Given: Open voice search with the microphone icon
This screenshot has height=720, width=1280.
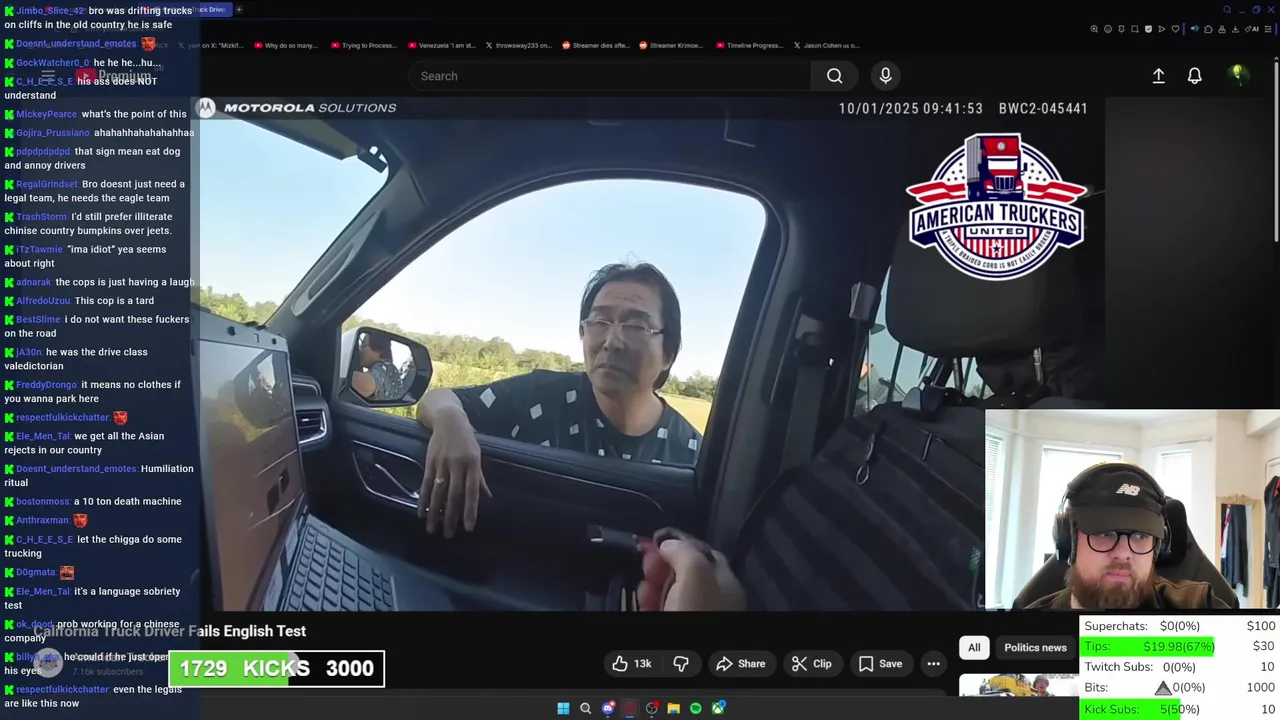Looking at the screenshot, I should click(885, 76).
